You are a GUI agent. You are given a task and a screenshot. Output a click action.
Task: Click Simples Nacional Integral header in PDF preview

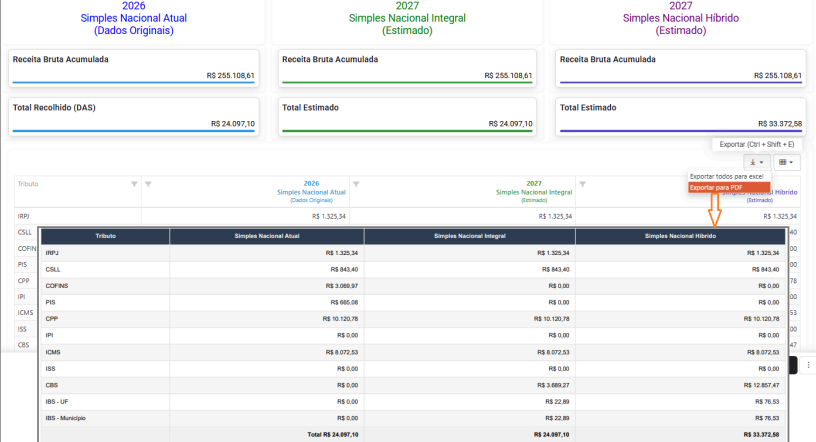tap(470, 236)
